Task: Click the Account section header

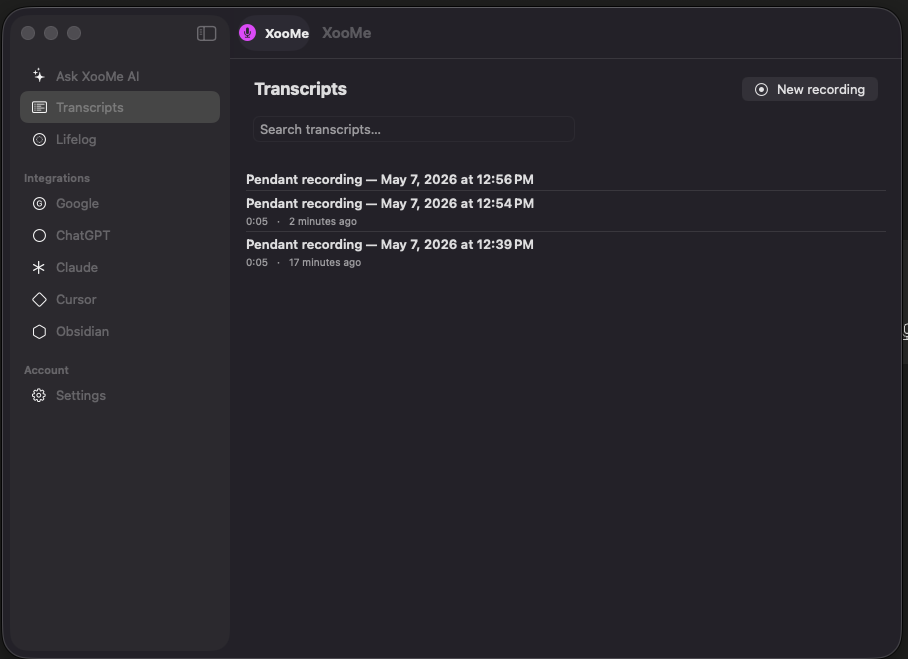Action: pos(46,370)
